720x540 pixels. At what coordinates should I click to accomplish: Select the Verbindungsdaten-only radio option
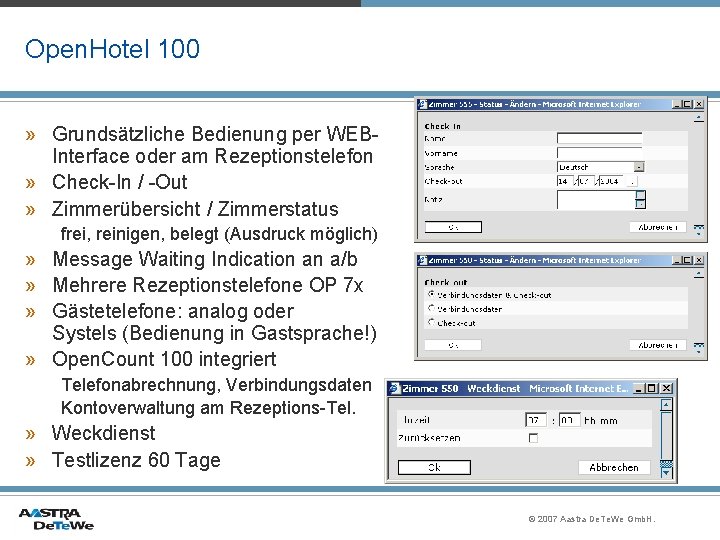tap(431, 309)
